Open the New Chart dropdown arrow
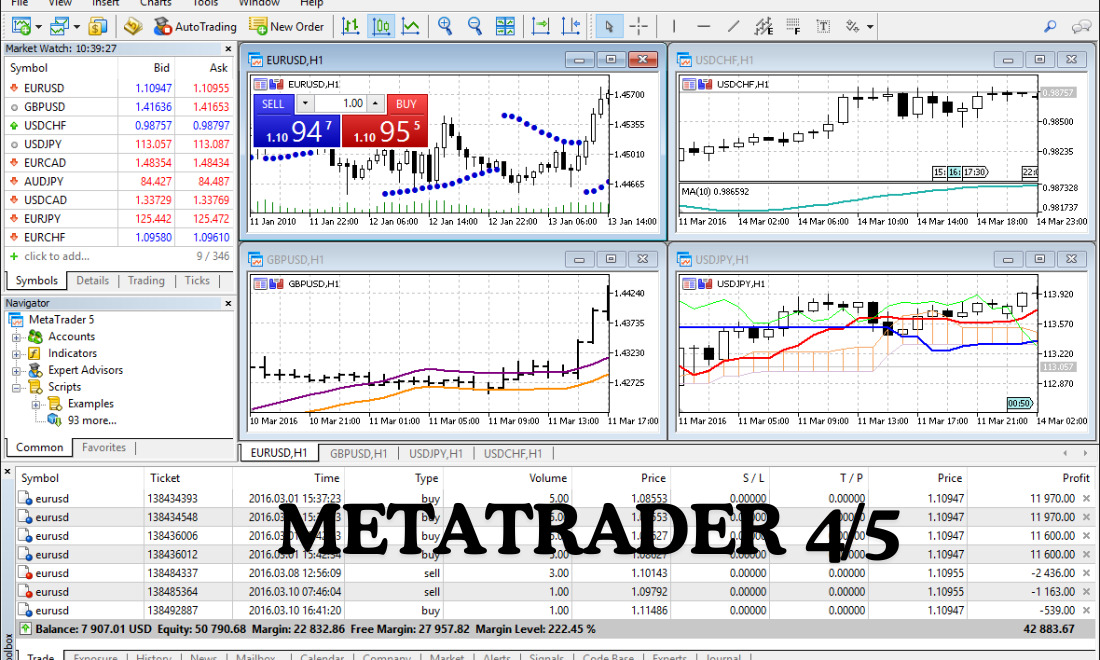Viewport: 1100px width, 660px height. (x=39, y=27)
